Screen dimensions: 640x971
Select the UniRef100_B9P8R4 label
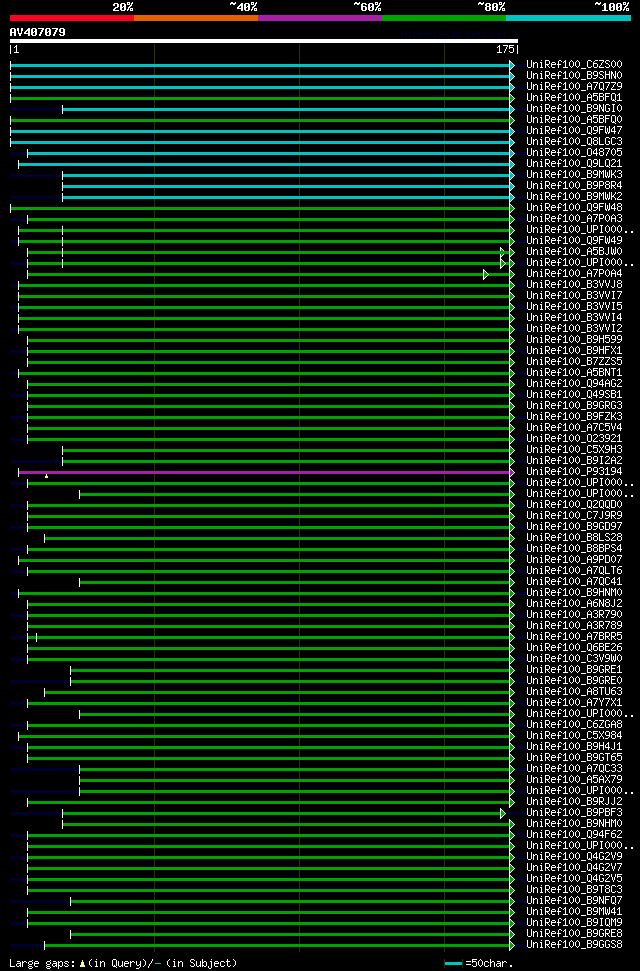coord(574,186)
